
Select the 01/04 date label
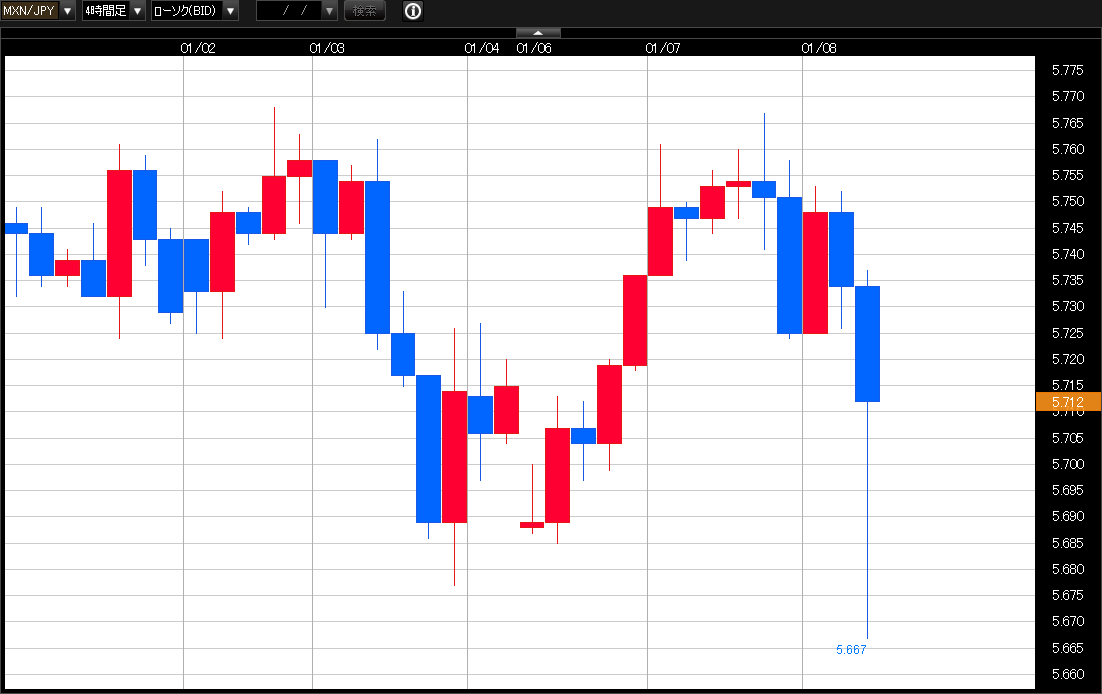point(481,48)
